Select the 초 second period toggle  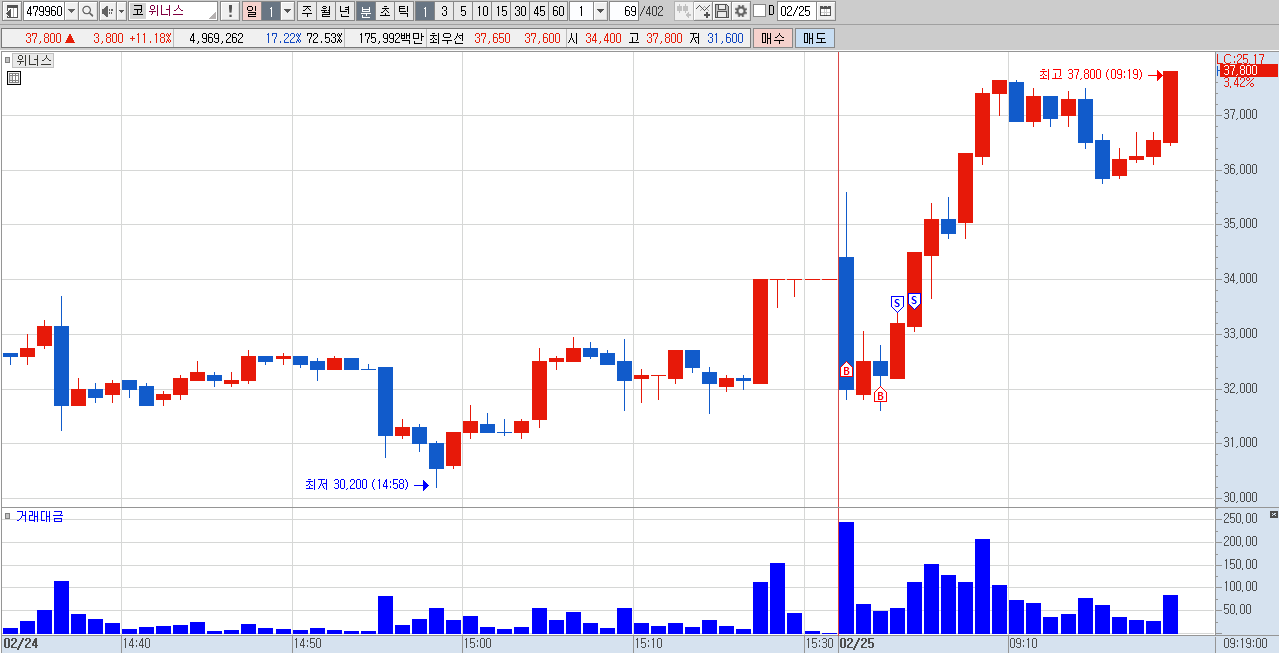coord(384,11)
